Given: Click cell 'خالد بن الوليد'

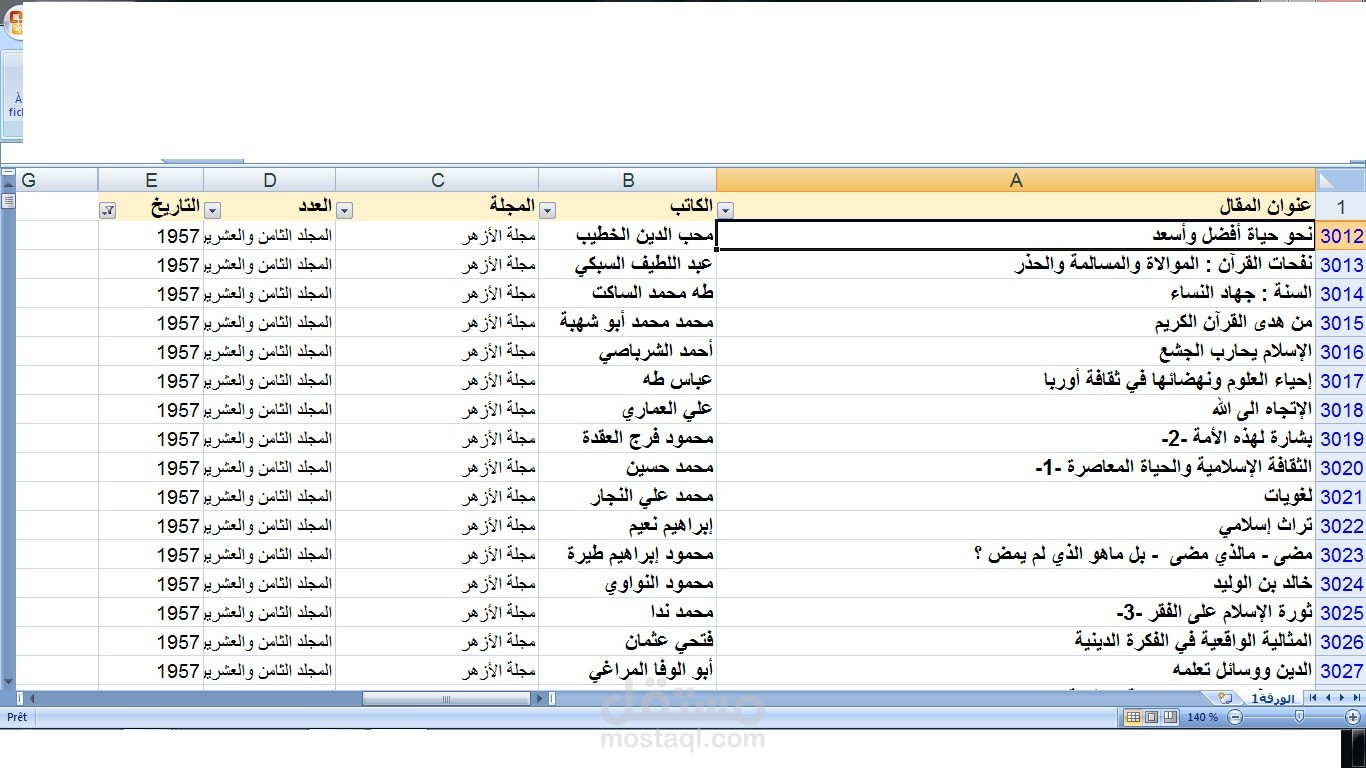Looking at the screenshot, I should (1017, 584).
